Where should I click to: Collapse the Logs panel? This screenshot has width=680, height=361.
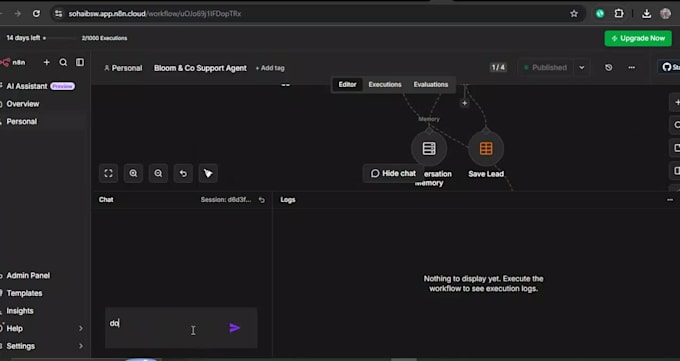pyautogui.click(x=670, y=200)
